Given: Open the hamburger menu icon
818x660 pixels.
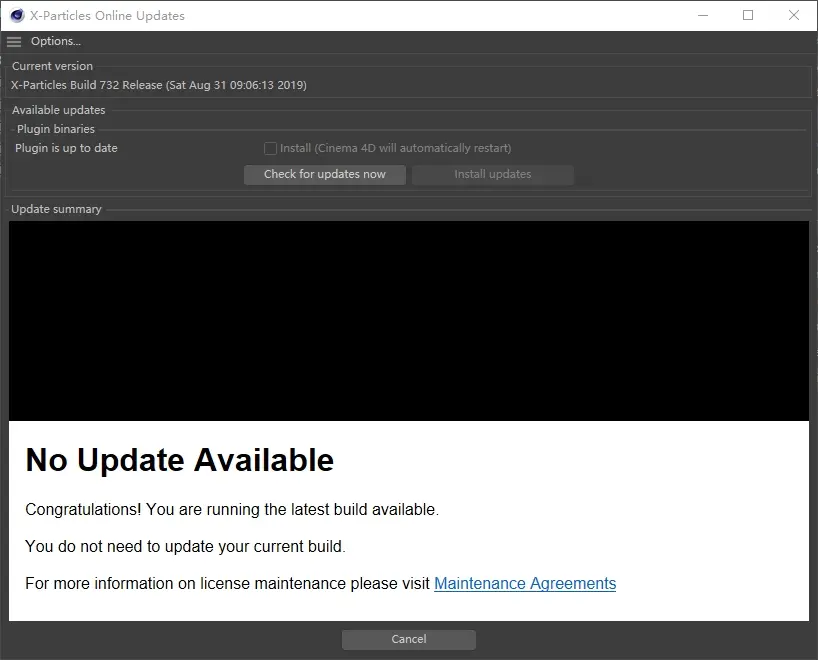Looking at the screenshot, I should 14,42.
